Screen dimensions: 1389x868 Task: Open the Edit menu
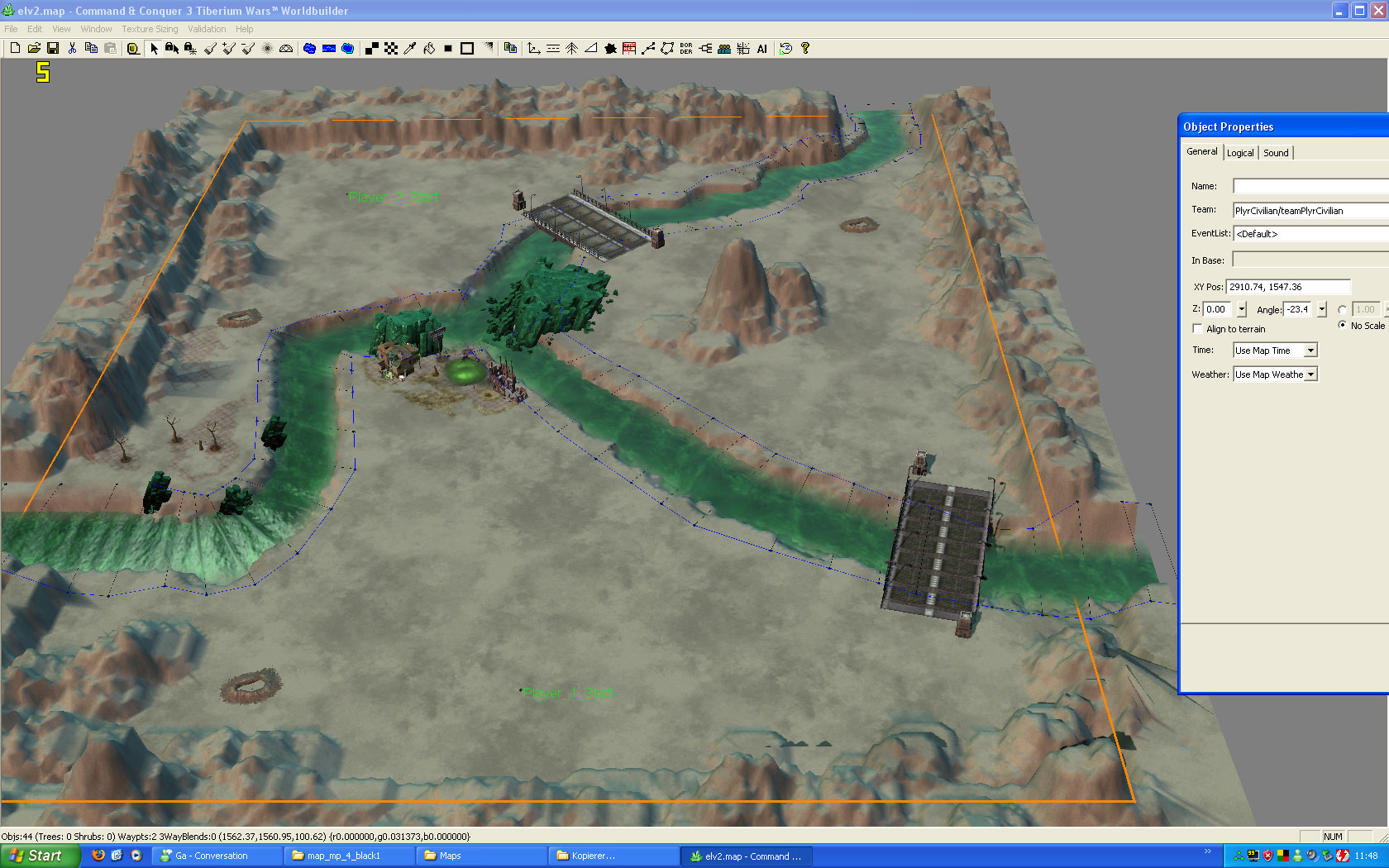tap(35, 29)
